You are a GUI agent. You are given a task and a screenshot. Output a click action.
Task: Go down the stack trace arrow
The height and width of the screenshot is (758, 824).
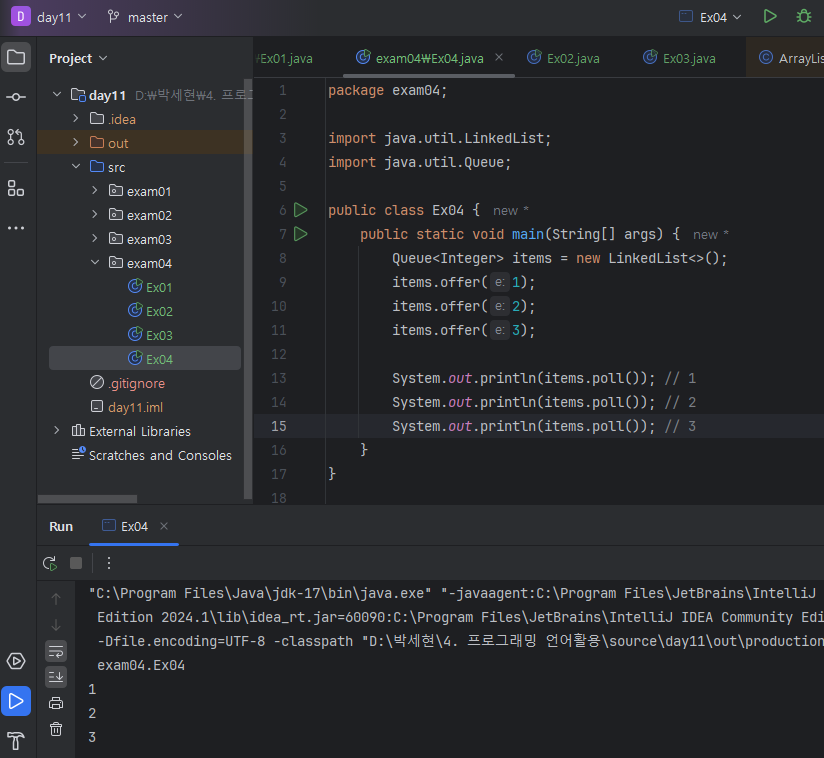(56, 625)
